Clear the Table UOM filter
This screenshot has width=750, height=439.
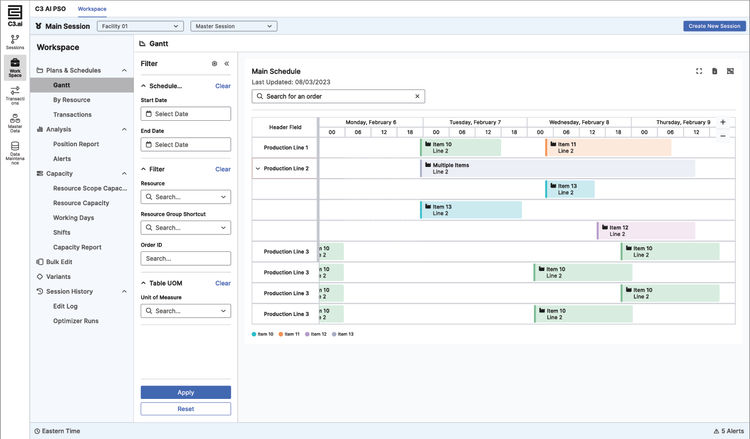[223, 283]
